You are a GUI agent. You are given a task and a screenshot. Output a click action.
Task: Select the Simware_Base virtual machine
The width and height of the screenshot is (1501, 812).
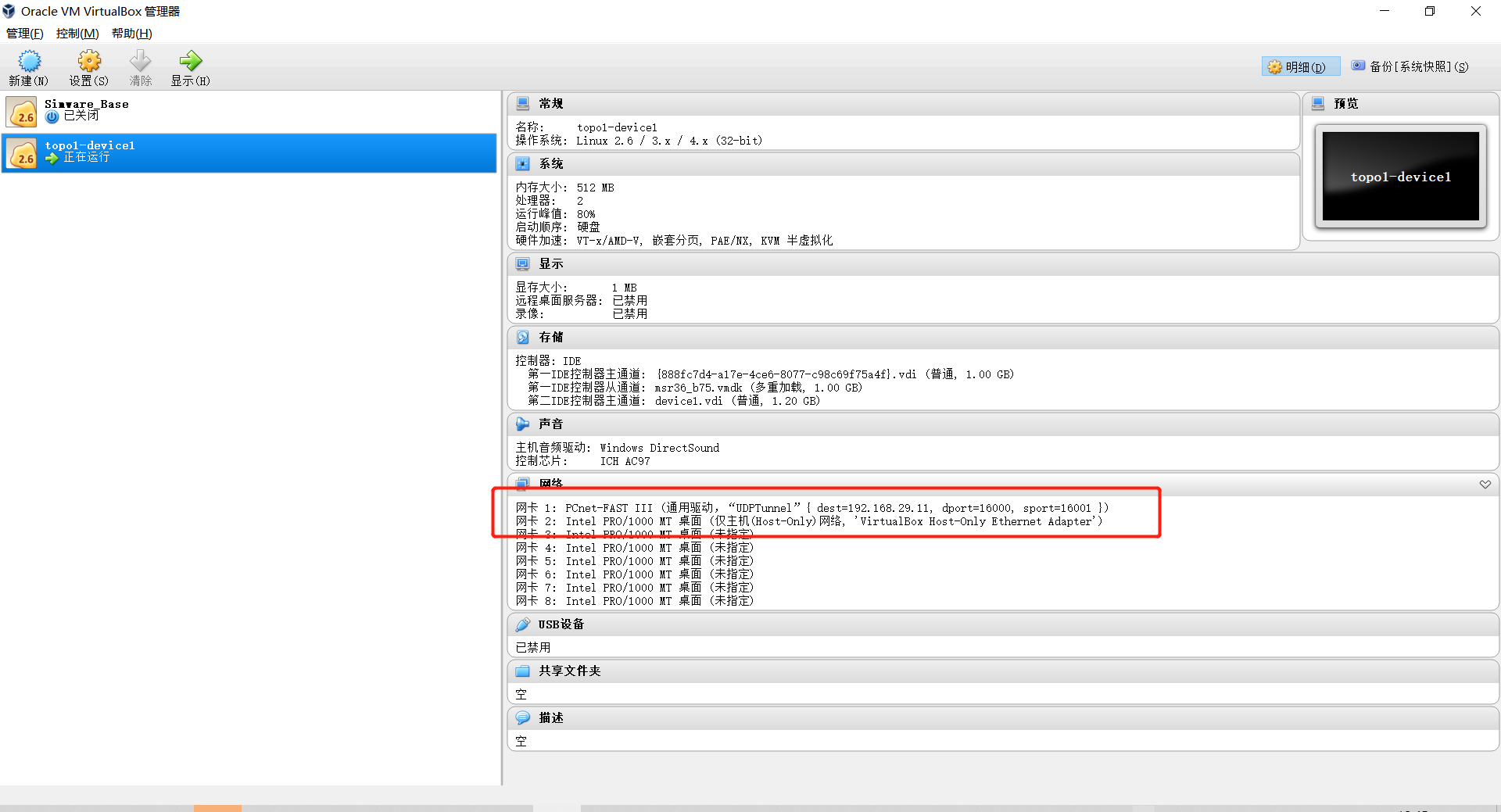coord(249,112)
